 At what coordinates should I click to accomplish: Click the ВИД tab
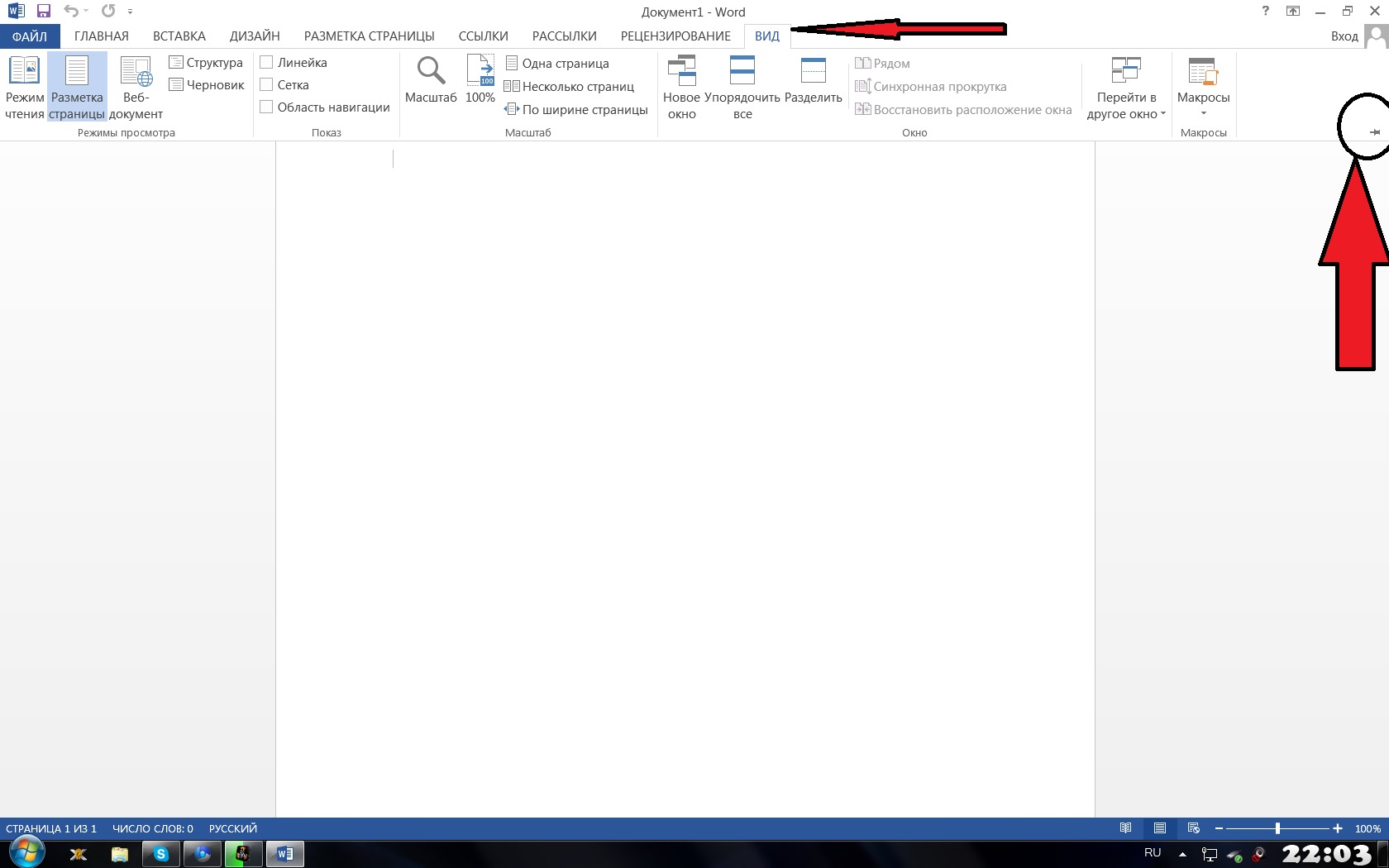pos(767,36)
